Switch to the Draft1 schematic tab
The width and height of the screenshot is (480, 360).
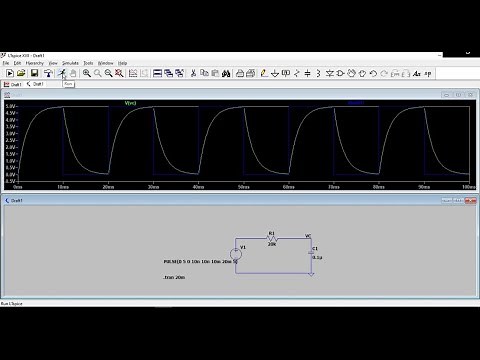(35, 84)
